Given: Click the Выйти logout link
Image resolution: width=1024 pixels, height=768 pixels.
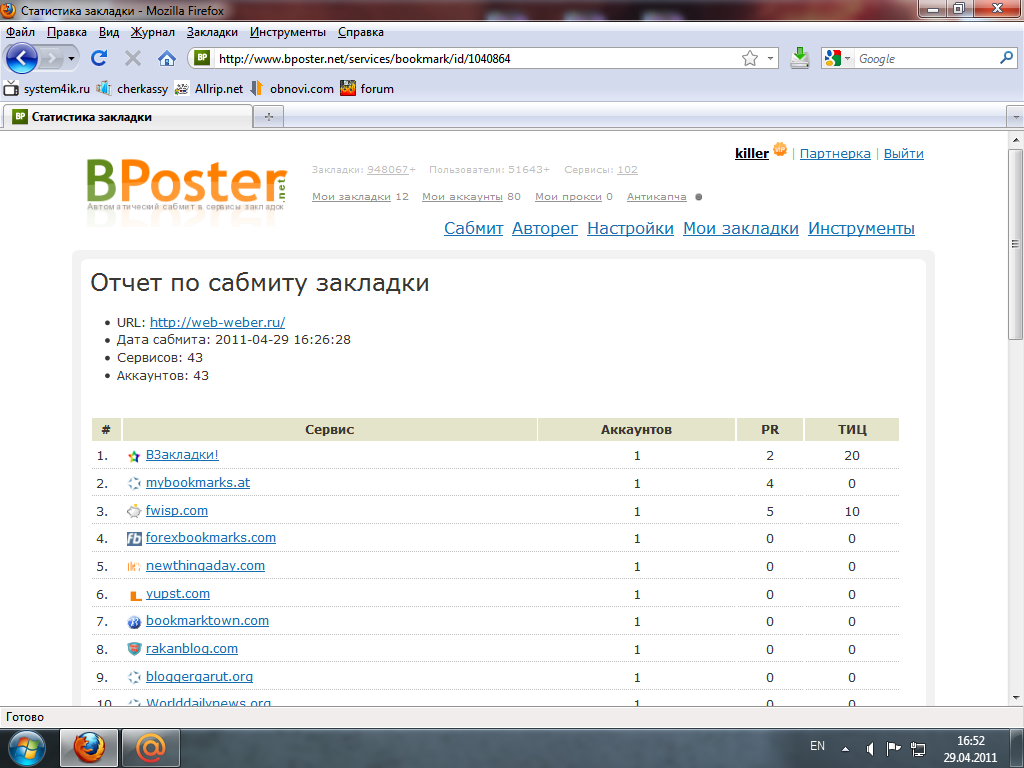Looking at the screenshot, I should (904, 153).
